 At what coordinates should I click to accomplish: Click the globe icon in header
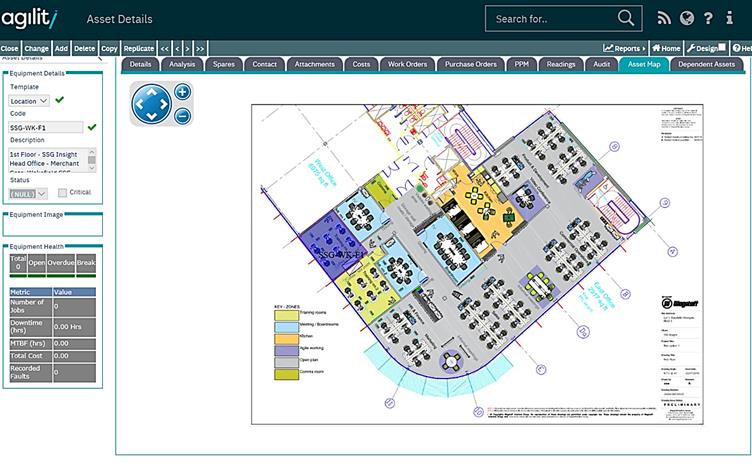(x=686, y=18)
